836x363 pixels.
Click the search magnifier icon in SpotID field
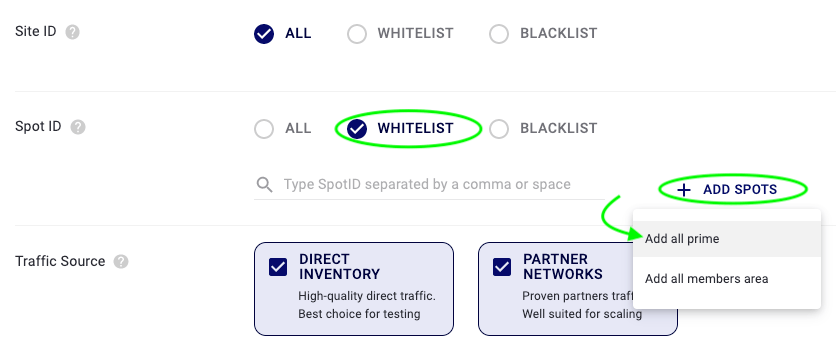point(264,184)
